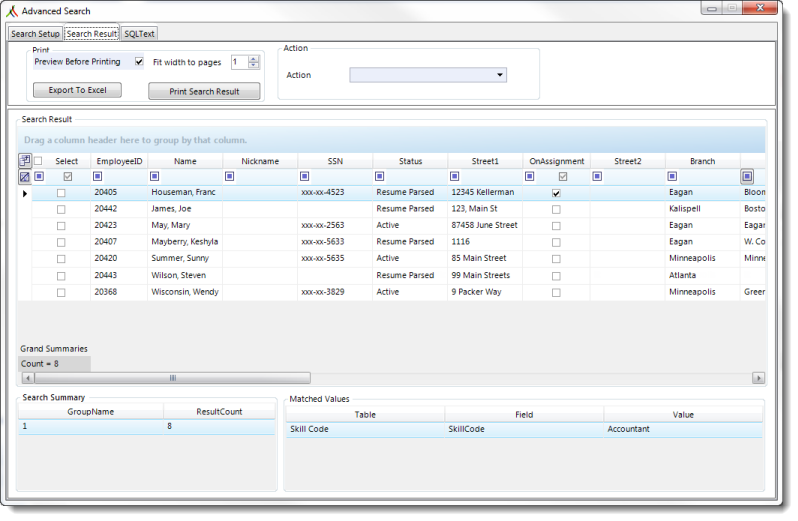Image resolution: width=798 pixels, height=521 pixels.
Task: Uncheck the Preview Before Printing checkbox
Action: click(x=139, y=62)
